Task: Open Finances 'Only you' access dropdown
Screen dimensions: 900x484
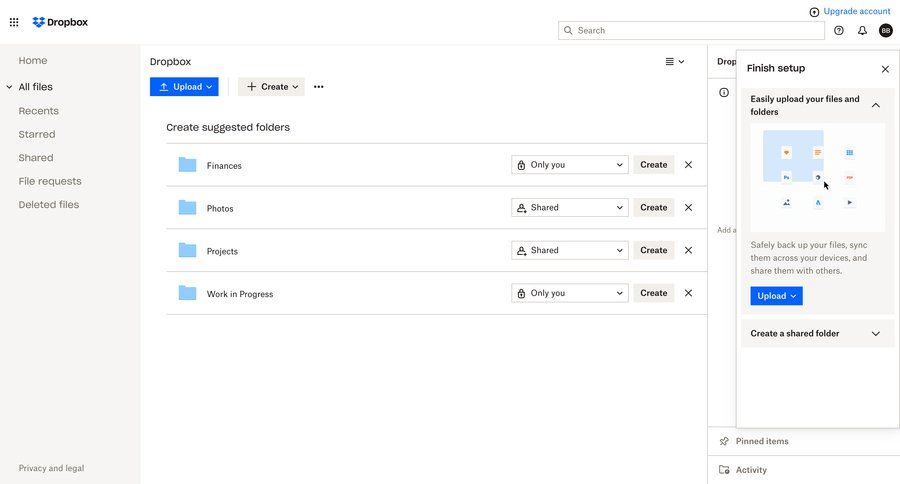Action: [570, 165]
